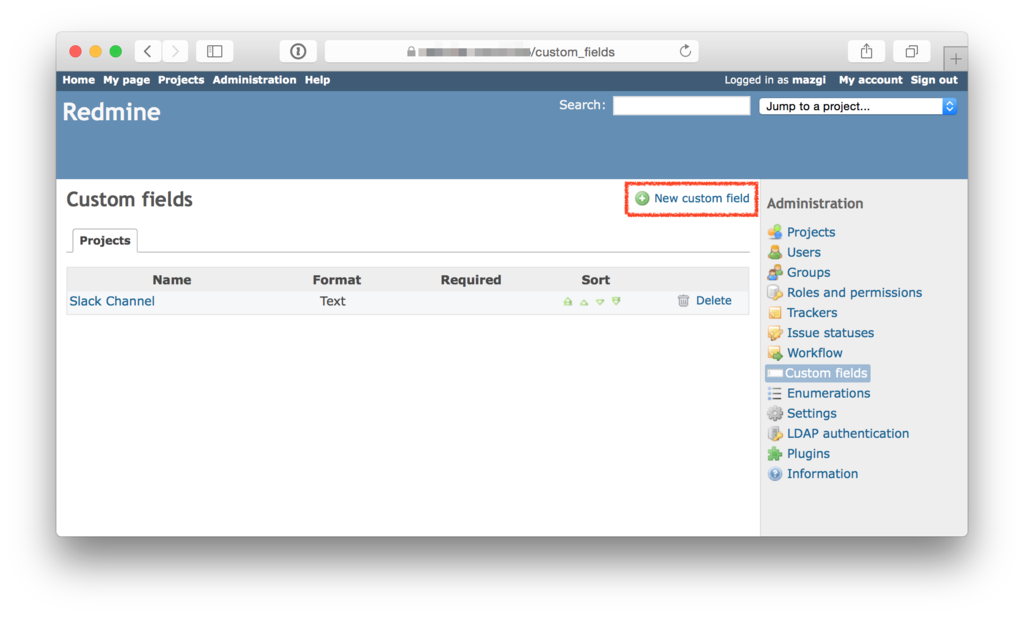The image size is (1024, 617).
Task: Go forward with Safari forward arrow
Action: pos(175,51)
